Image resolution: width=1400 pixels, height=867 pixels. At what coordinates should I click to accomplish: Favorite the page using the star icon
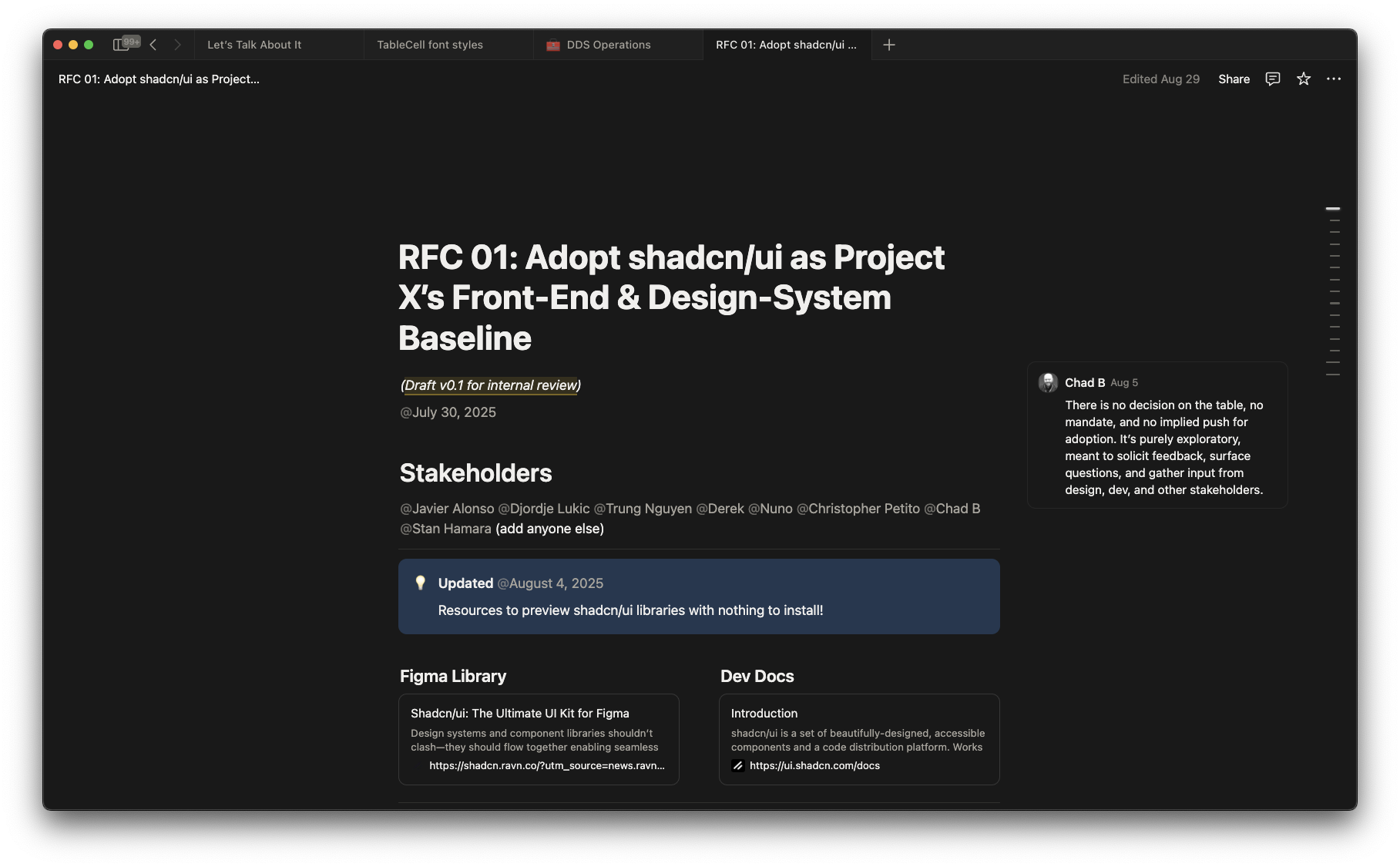[x=1303, y=79]
